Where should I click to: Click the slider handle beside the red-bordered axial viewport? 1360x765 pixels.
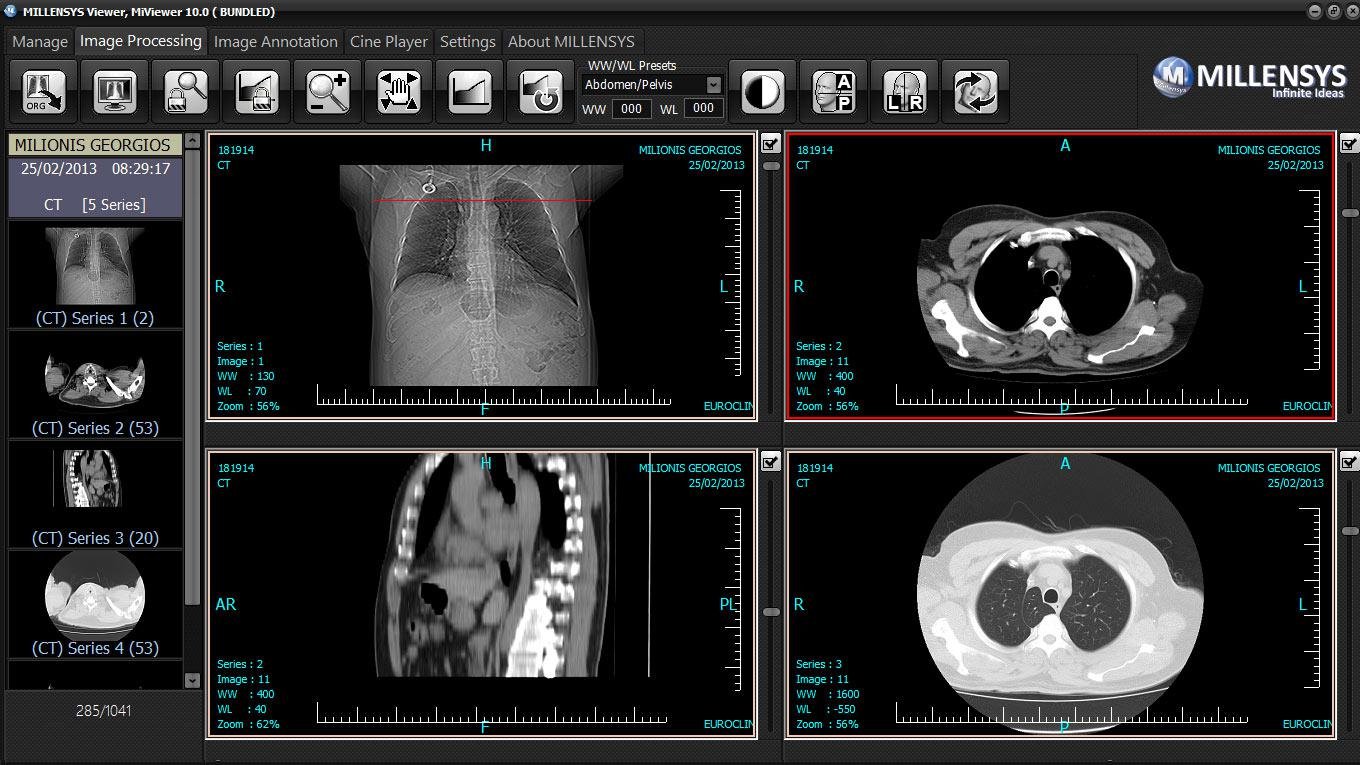pos(1350,213)
